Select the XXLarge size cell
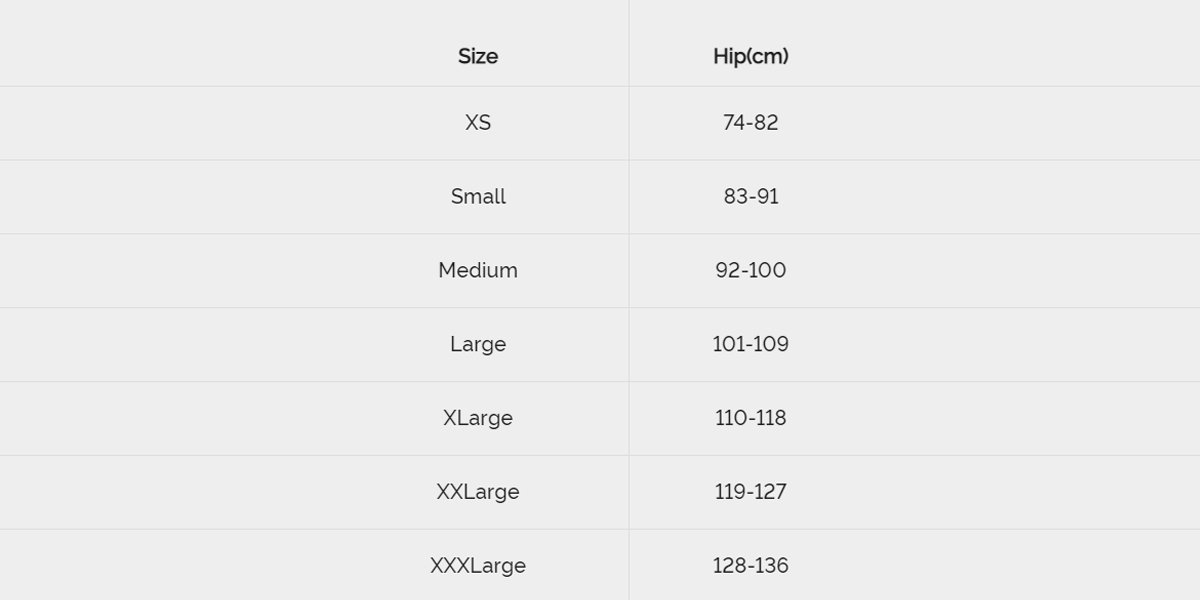This screenshot has width=1200, height=600. [x=478, y=493]
